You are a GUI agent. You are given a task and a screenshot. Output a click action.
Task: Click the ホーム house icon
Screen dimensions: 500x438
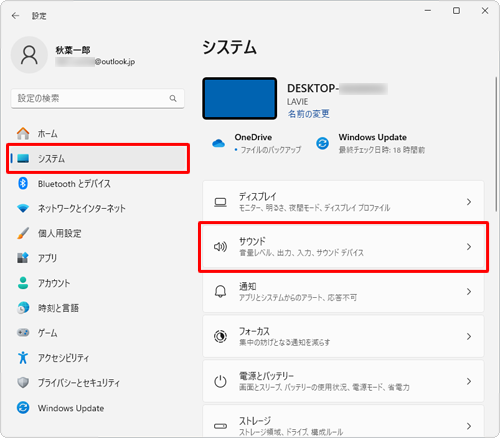point(23,133)
